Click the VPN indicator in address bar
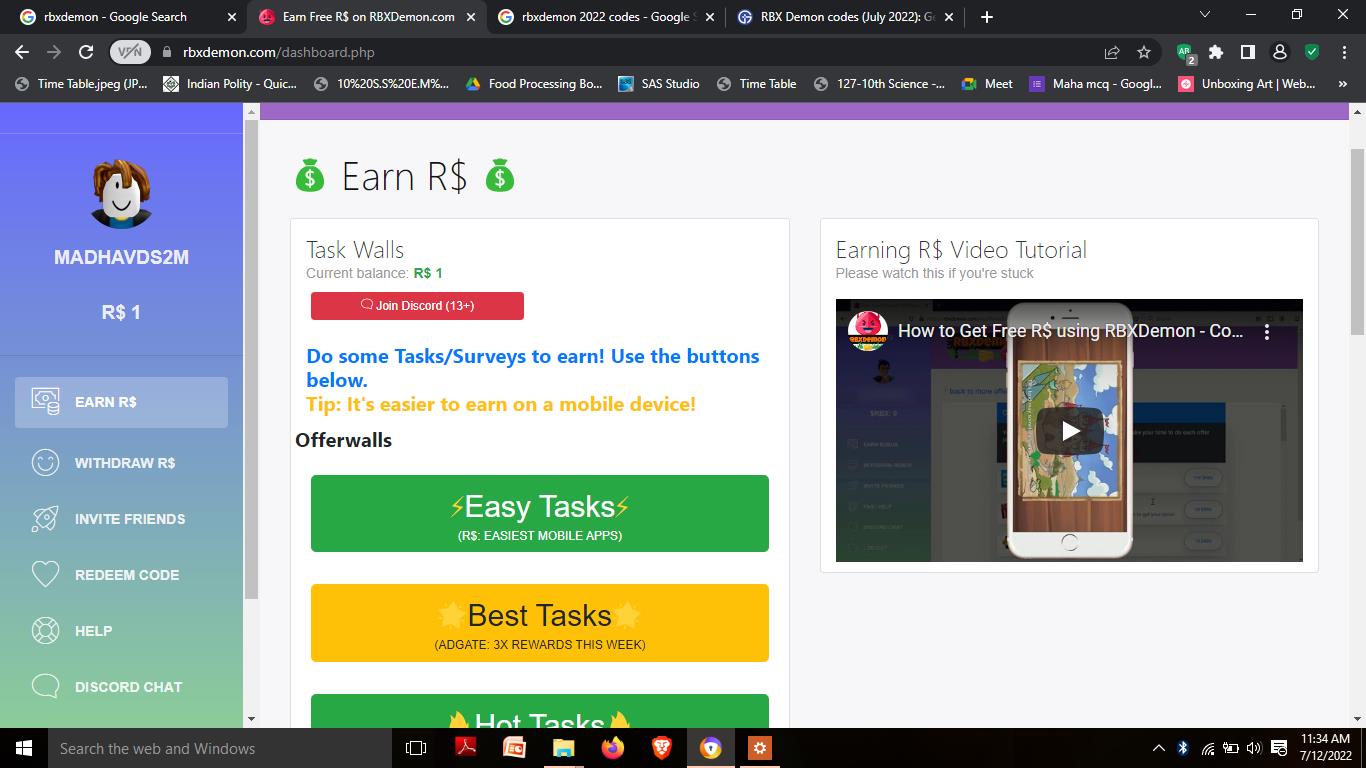Screen dimensions: 1366x768 tap(130, 52)
